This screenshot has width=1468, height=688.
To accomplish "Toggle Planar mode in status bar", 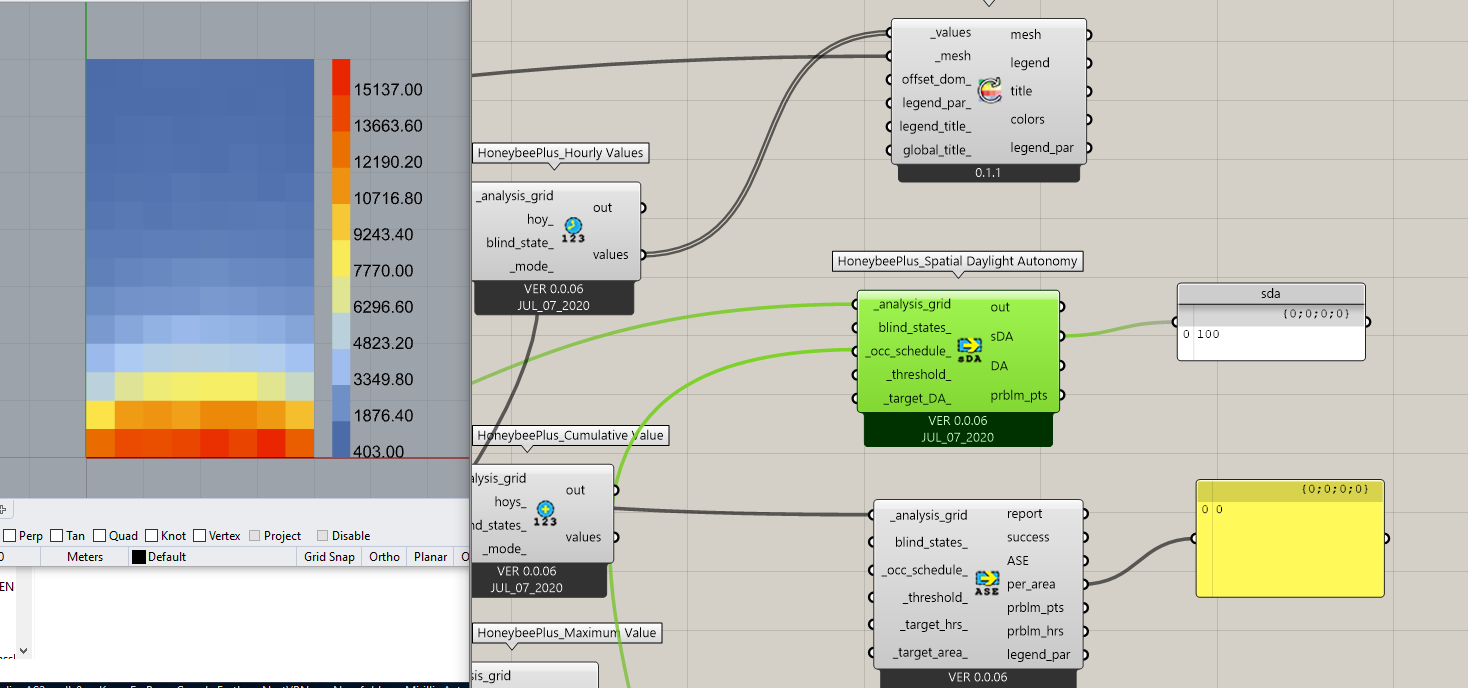I will (x=431, y=557).
